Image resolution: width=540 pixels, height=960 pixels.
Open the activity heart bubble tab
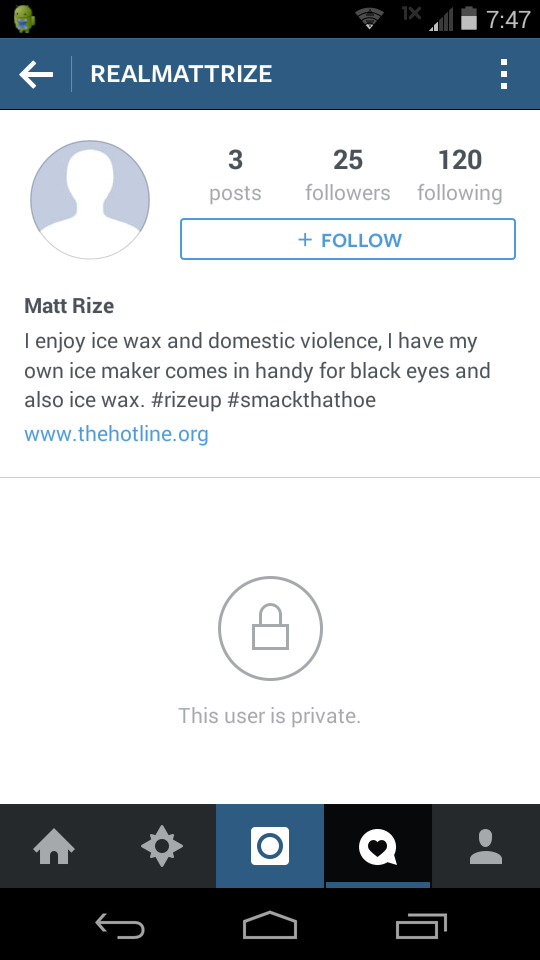pos(378,846)
